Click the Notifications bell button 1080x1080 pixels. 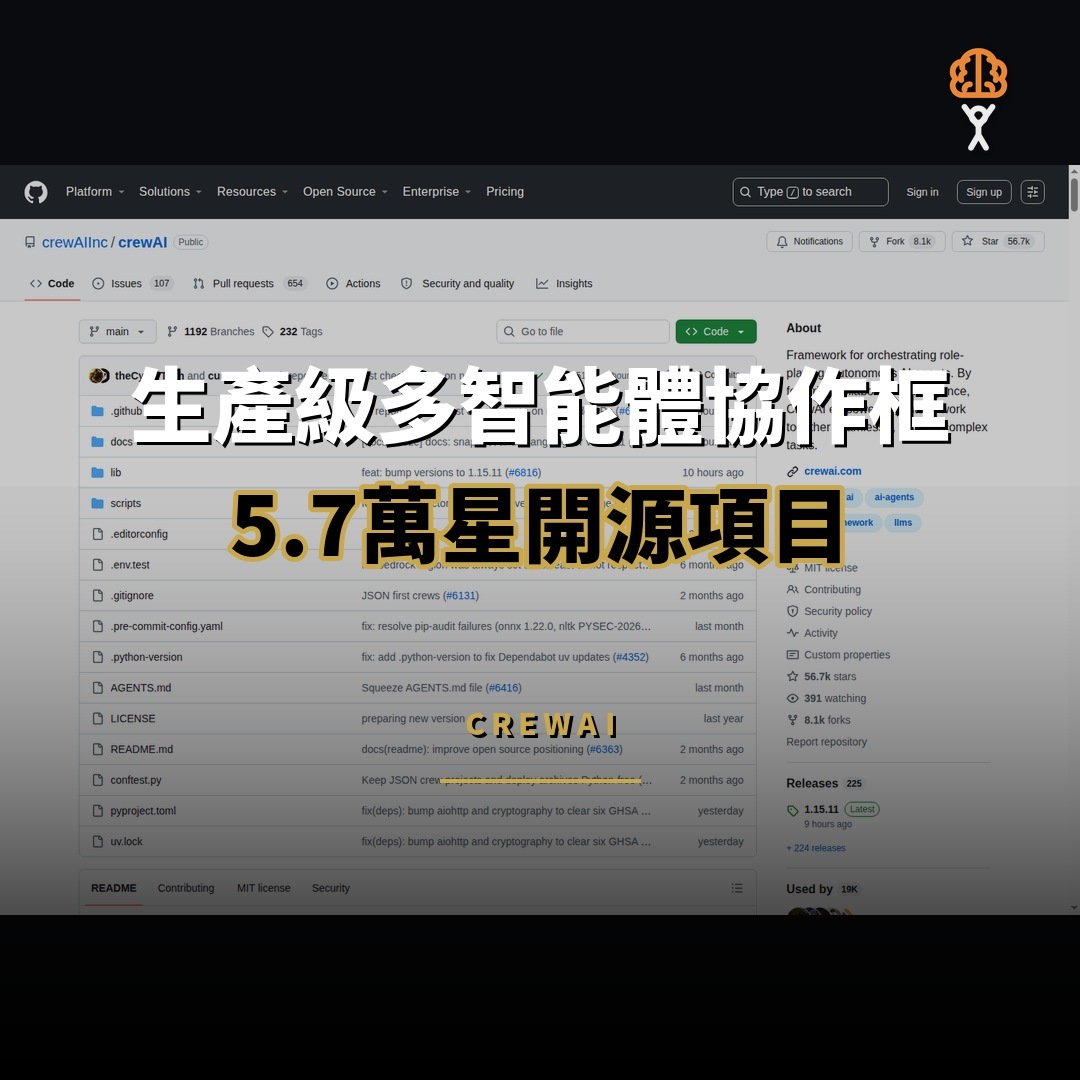pos(809,242)
